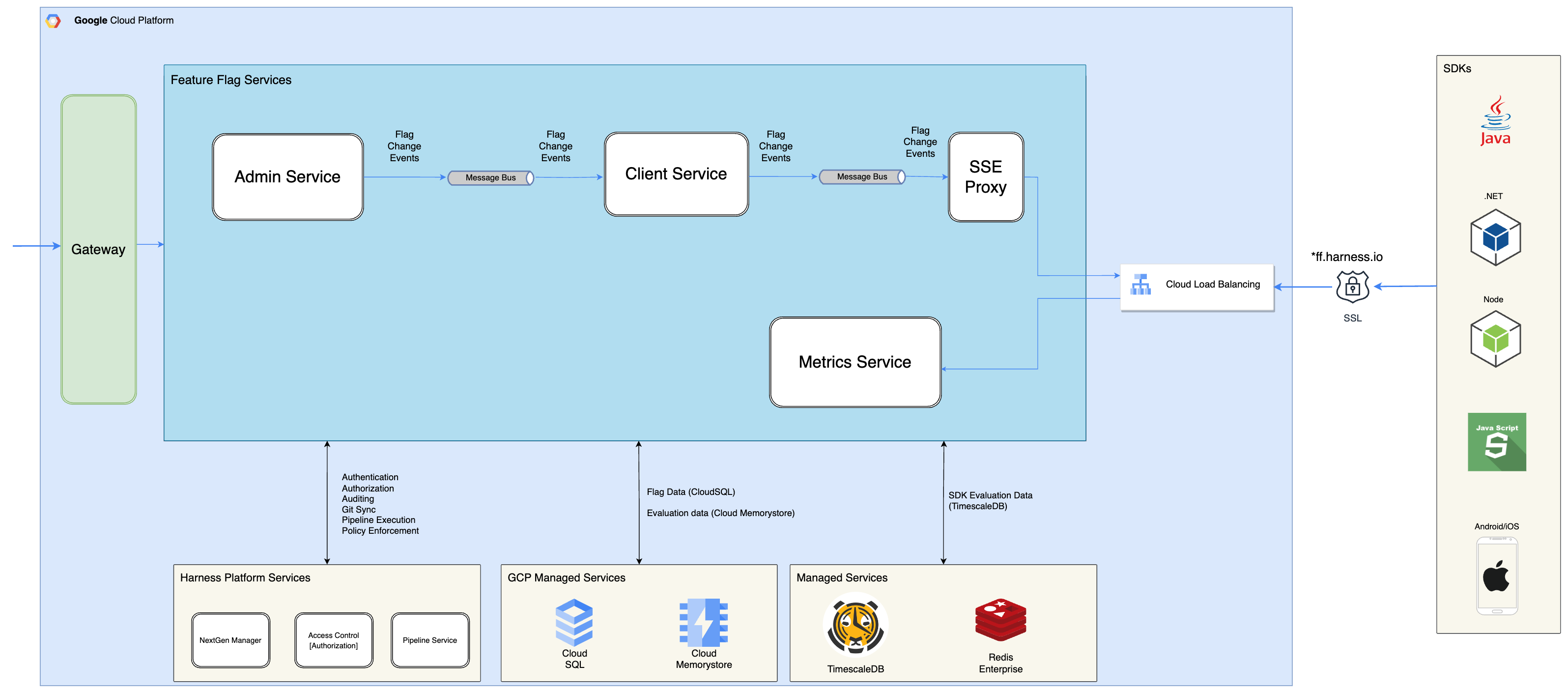Select the Metrics Service box

click(855, 362)
